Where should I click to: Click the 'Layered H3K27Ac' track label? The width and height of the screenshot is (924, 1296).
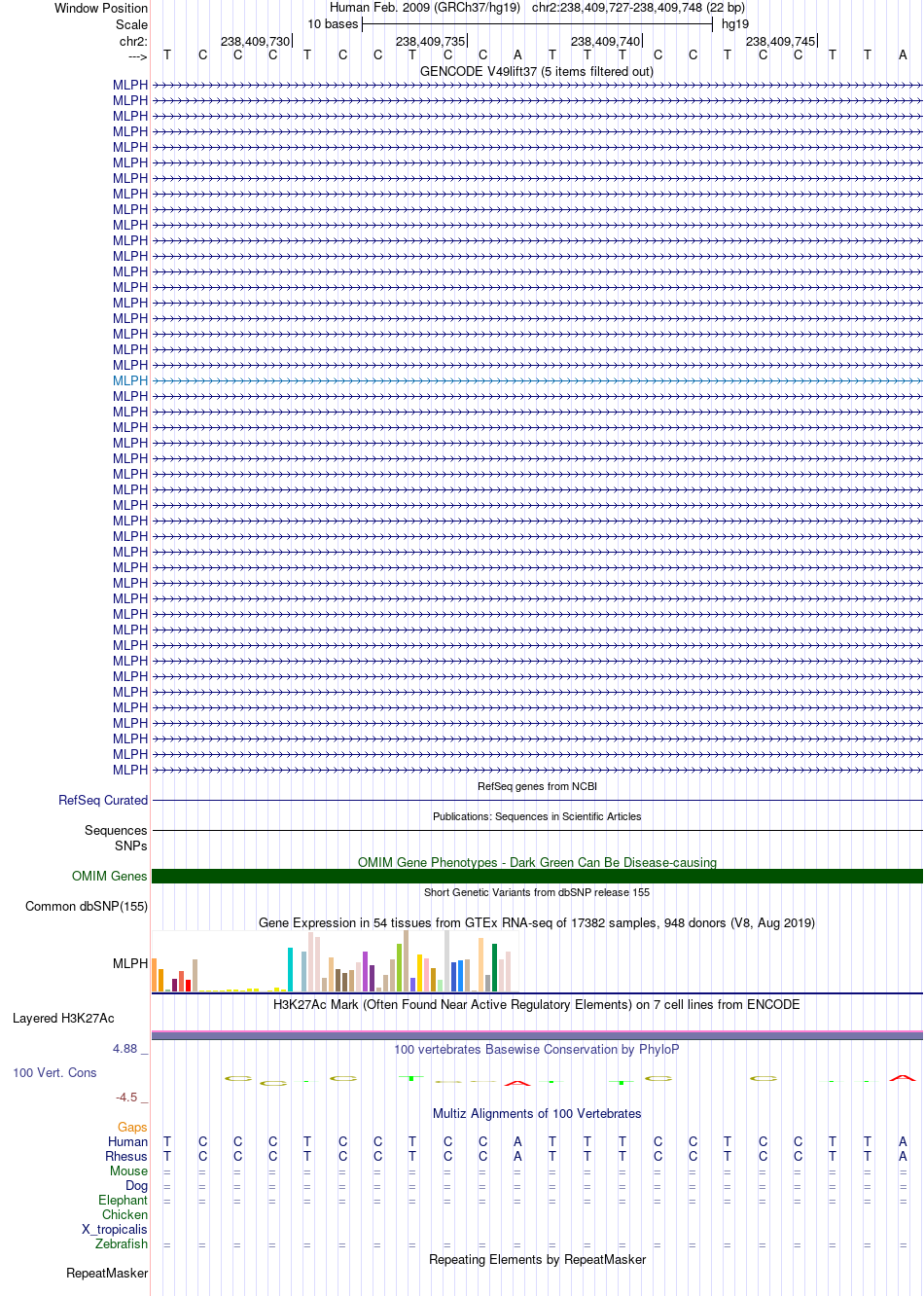(x=63, y=1018)
